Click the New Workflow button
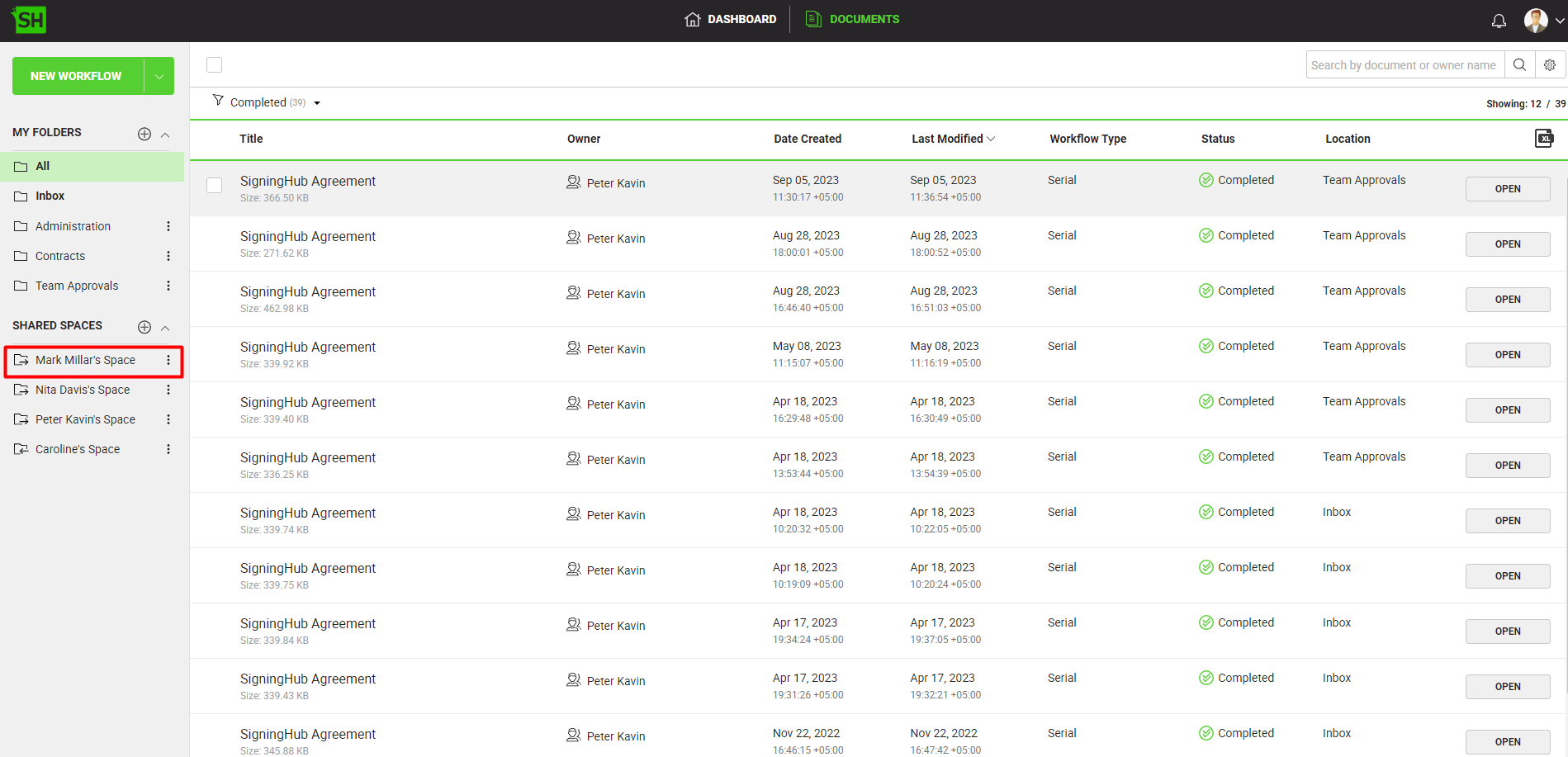Viewport: 1568px width, 757px height. (76, 76)
